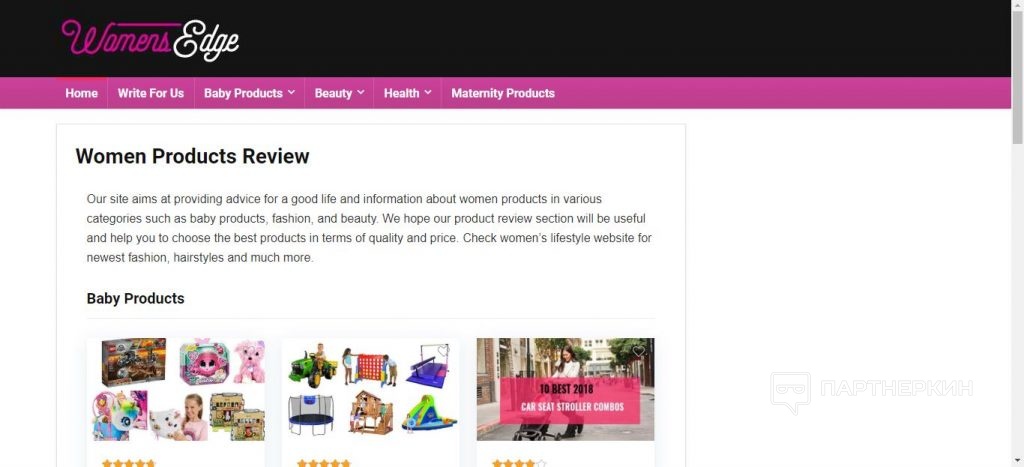
Task: Click the Baby Products section heading
Action: [x=136, y=298]
